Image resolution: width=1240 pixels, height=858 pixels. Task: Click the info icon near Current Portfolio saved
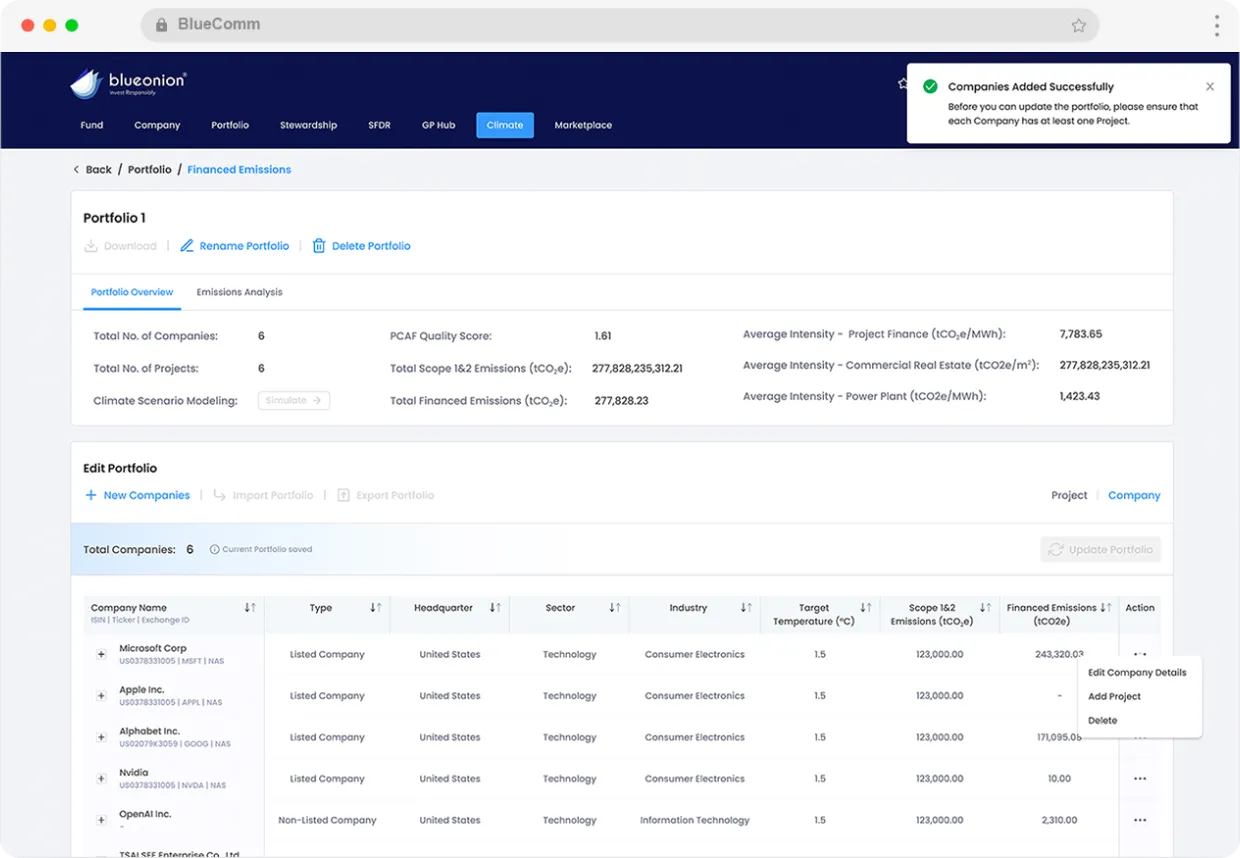click(x=214, y=549)
